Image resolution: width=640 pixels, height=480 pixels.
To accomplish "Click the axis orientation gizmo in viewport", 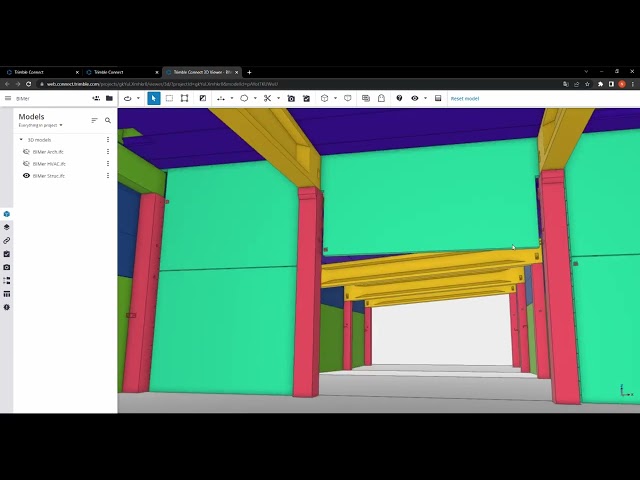I will point(626,391).
